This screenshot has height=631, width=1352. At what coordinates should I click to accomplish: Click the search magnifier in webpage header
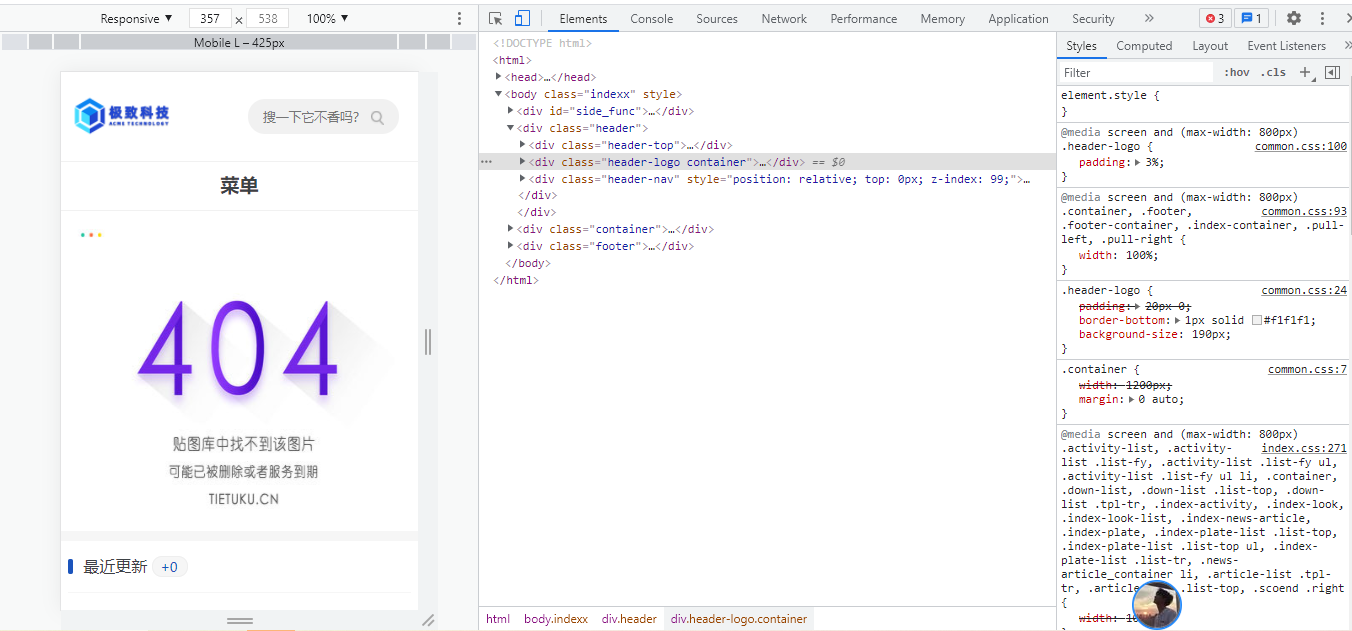pyautogui.click(x=377, y=118)
